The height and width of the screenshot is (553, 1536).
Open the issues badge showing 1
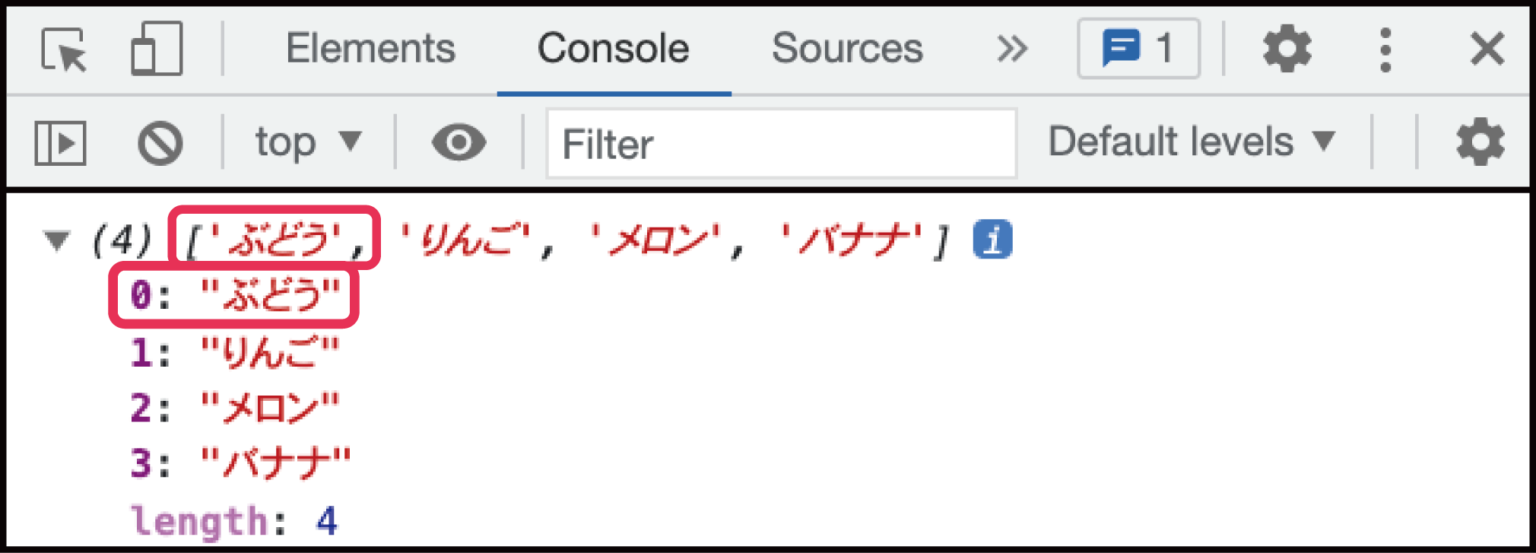pos(1138,49)
